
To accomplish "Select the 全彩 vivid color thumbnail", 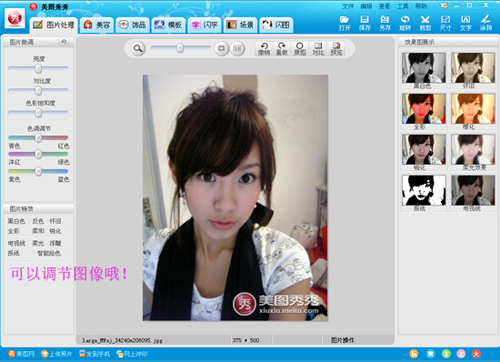I will (x=424, y=109).
